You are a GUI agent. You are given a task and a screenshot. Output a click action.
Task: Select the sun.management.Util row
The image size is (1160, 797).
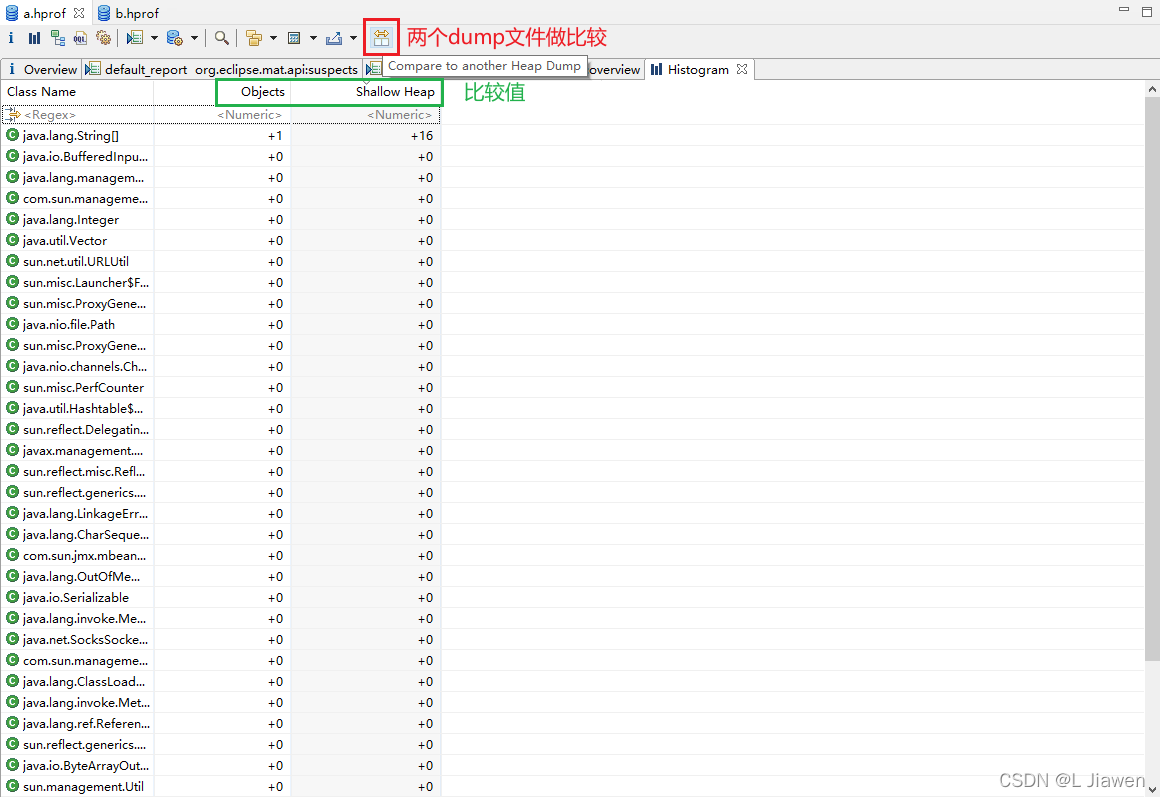coord(220,787)
